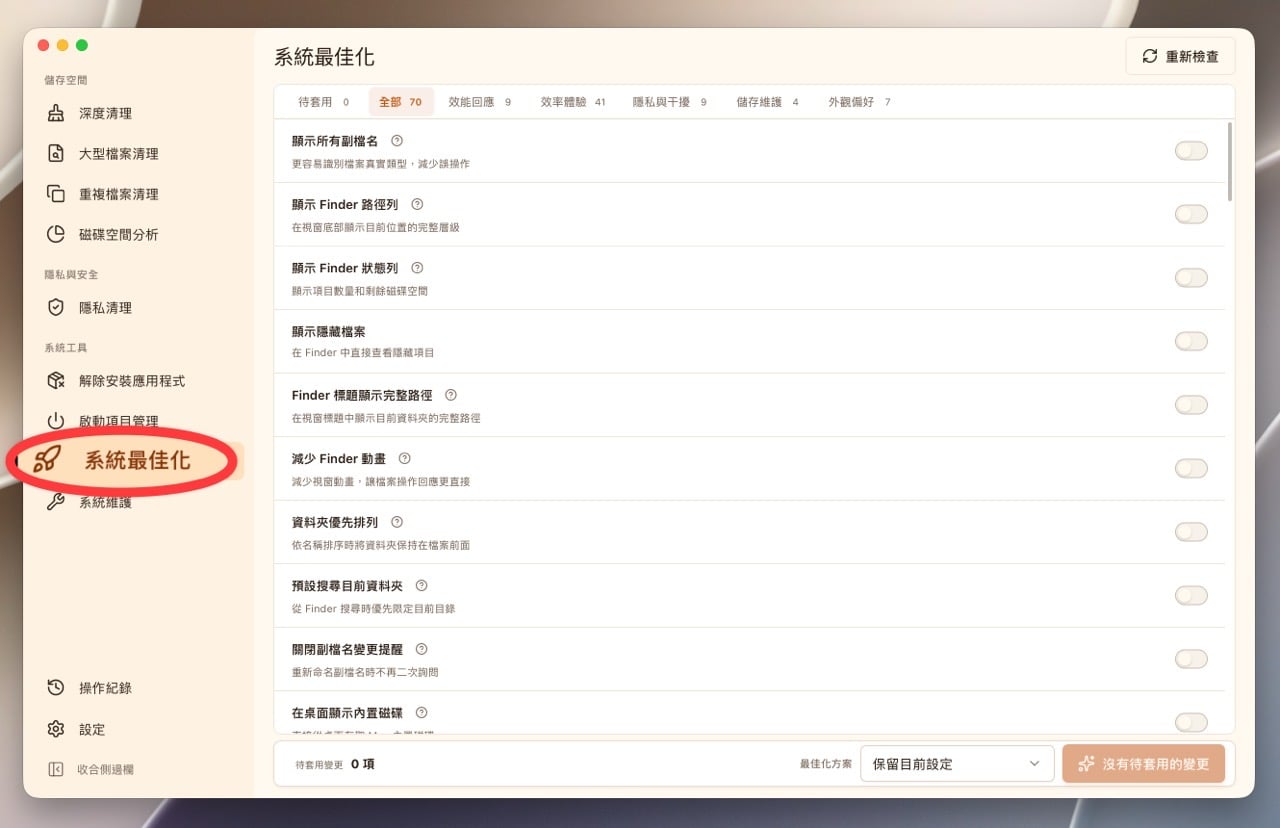1280x828 pixels.
Task: Enable the 顯示所有副檔名 switch
Action: tap(1191, 151)
